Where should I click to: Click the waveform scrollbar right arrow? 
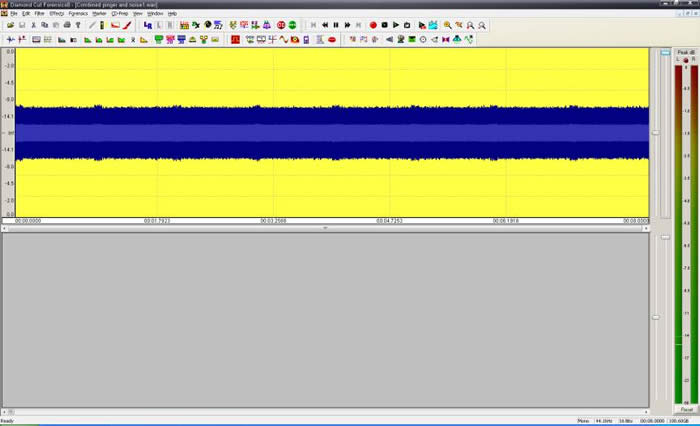pos(646,228)
